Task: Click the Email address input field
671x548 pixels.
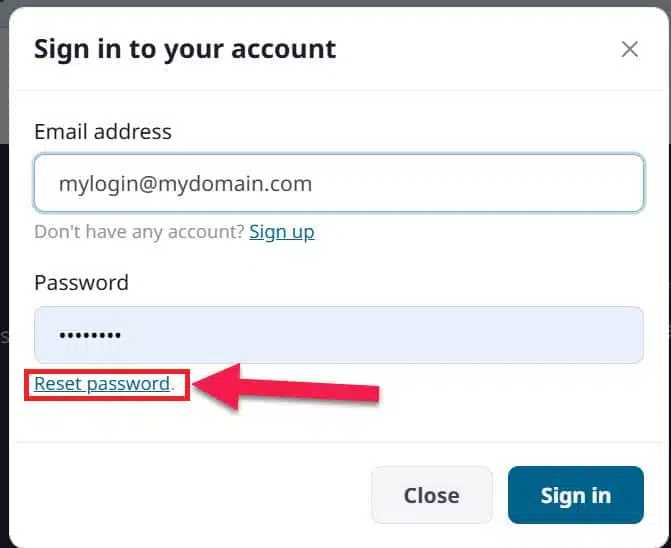Action: (338, 183)
